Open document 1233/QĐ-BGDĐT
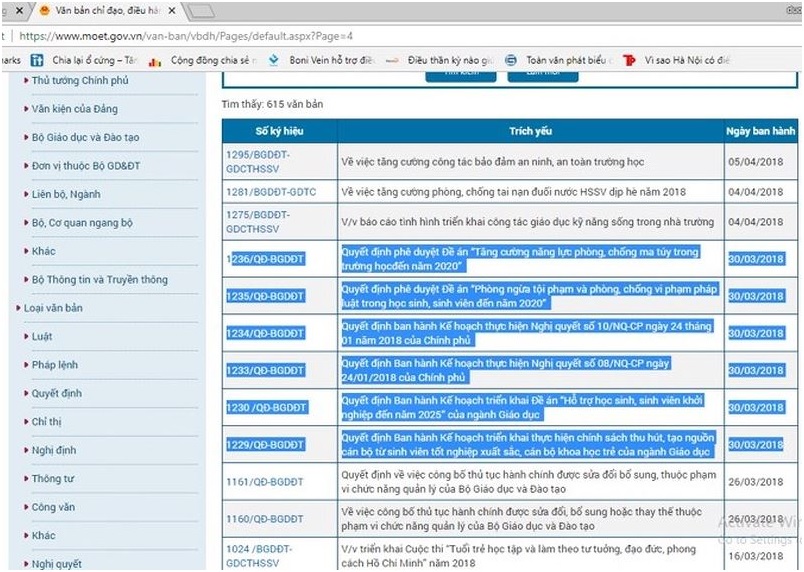 (265, 371)
